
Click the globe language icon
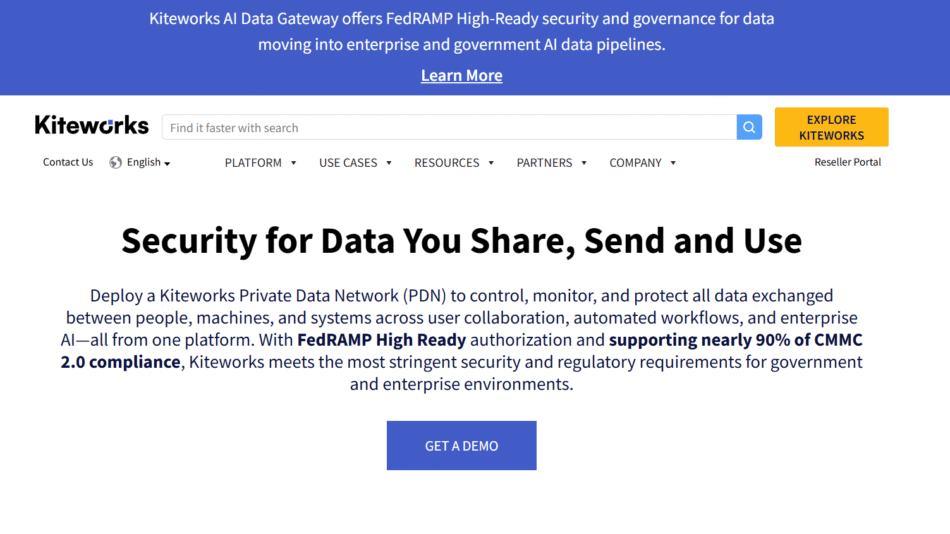click(x=116, y=162)
